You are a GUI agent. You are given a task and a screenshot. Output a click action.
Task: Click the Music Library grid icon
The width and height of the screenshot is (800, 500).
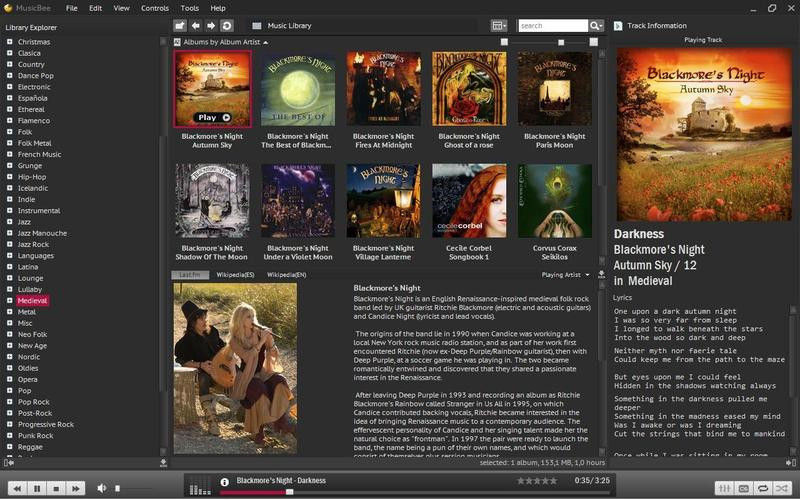[x=257, y=26]
